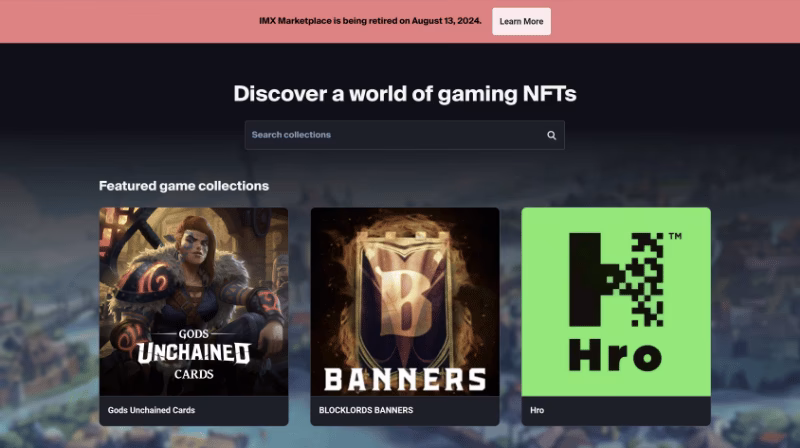Click the search magnifier icon
Image resolution: width=800 pixels, height=448 pixels.
tap(552, 135)
